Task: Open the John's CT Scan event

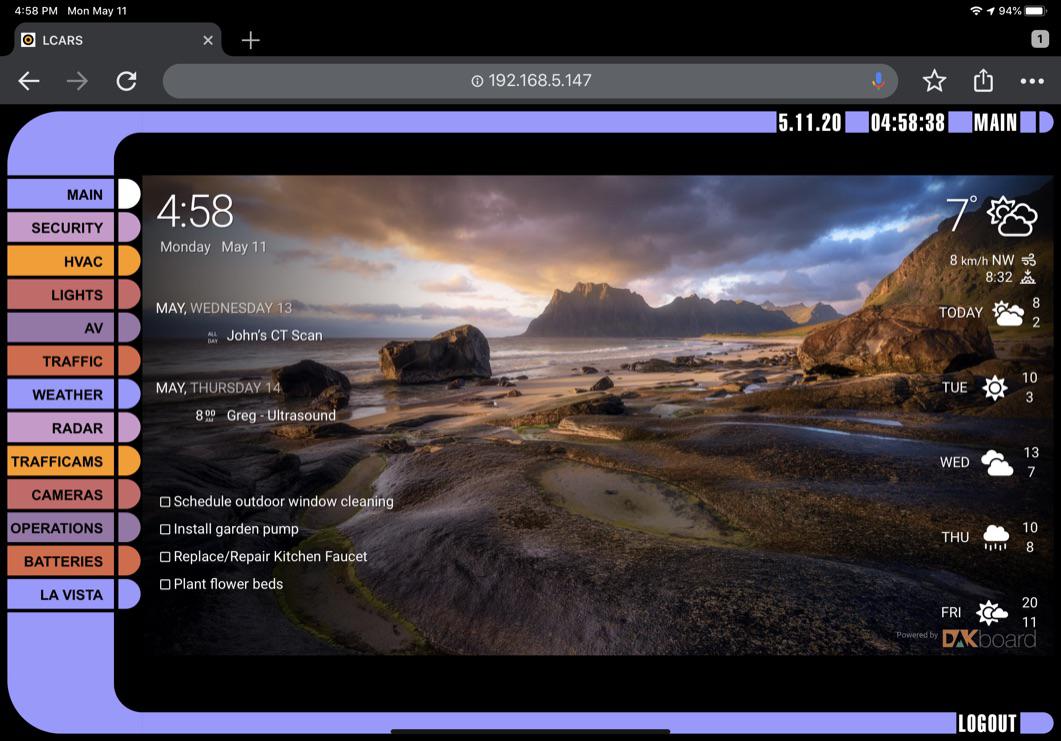Action: point(274,336)
